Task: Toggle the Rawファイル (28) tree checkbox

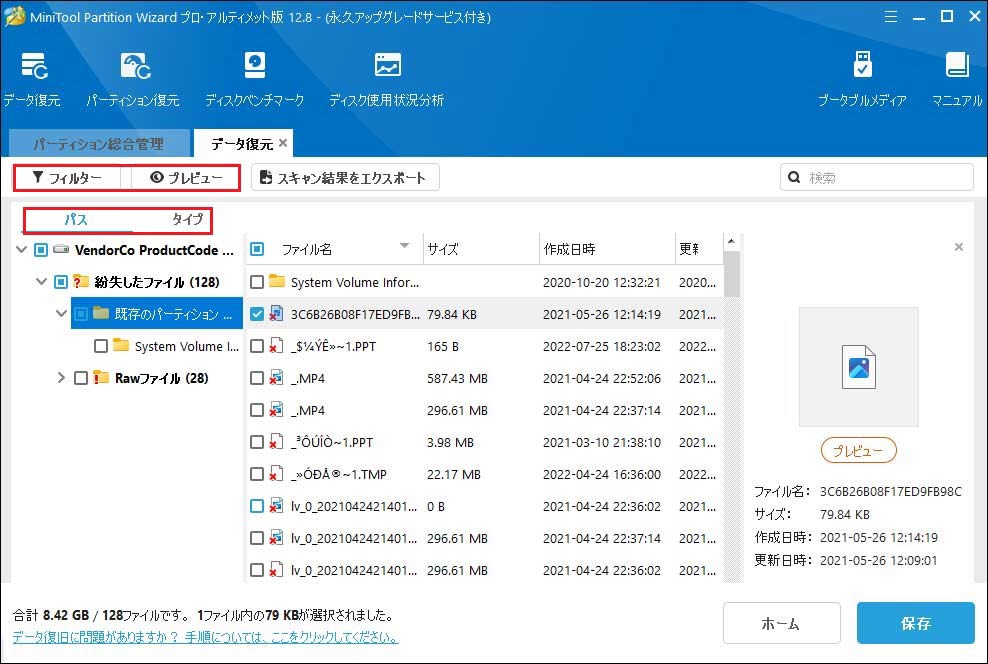Action: click(81, 378)
